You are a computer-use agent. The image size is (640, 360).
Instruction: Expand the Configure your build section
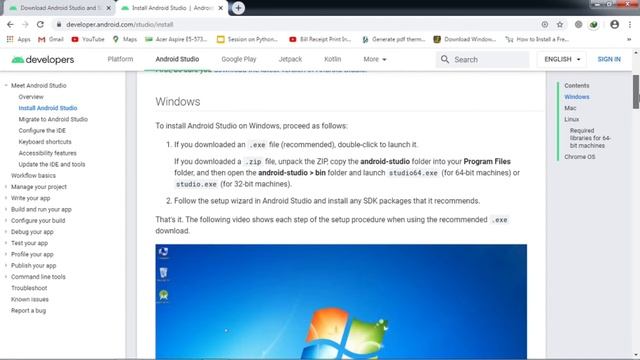(x=6, y=220)
